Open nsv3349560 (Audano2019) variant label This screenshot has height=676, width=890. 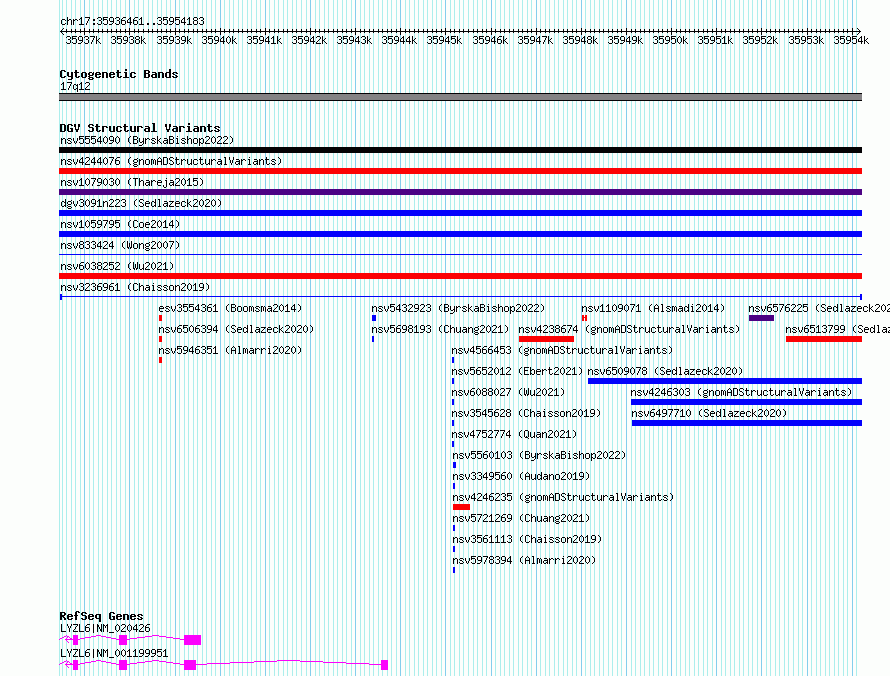521,476
